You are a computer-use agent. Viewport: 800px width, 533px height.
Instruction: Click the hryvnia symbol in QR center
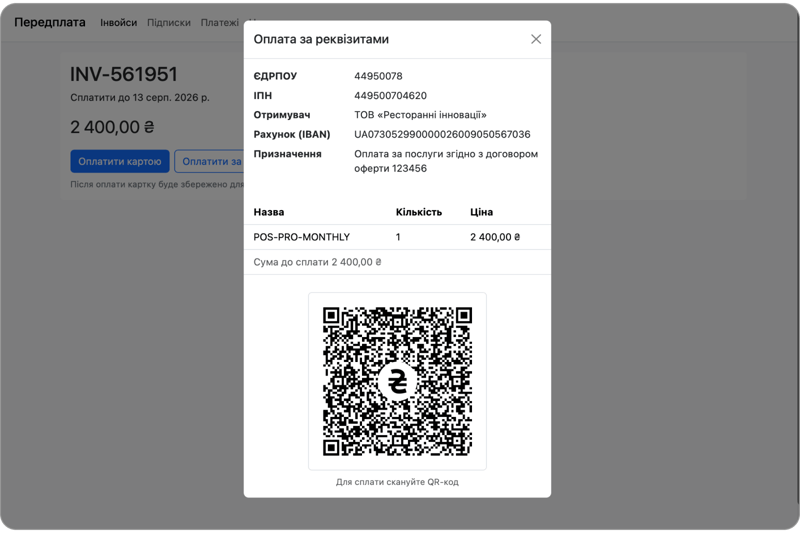(x=397, y=382)
